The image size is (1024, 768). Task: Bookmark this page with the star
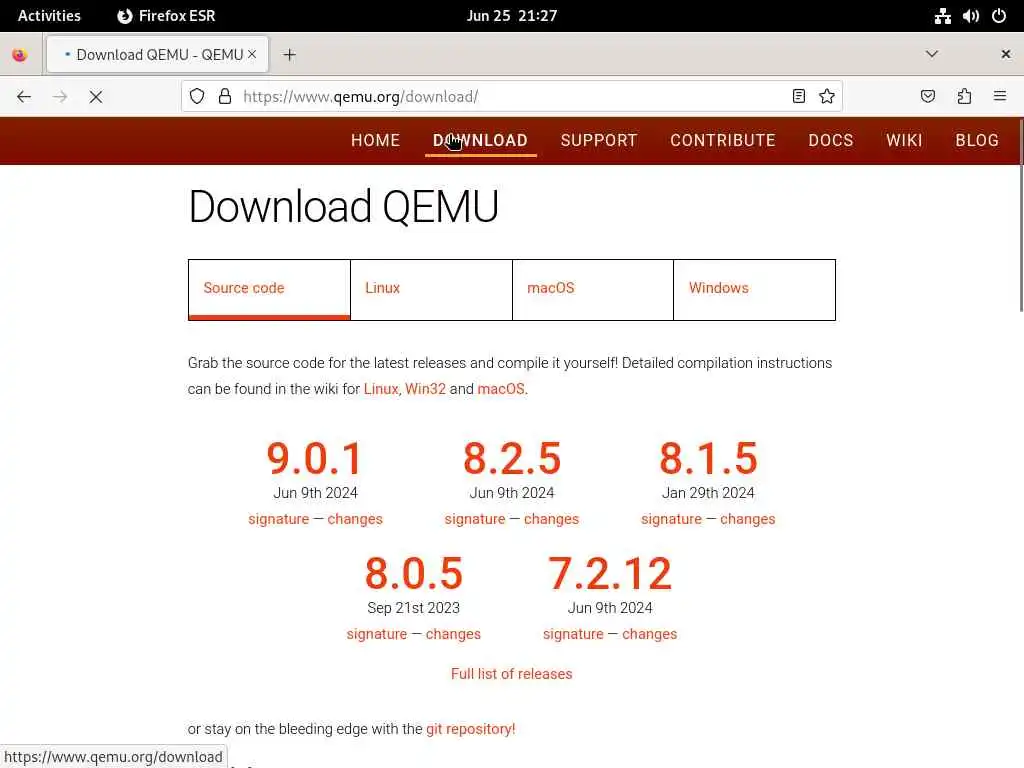pos(827,97)
